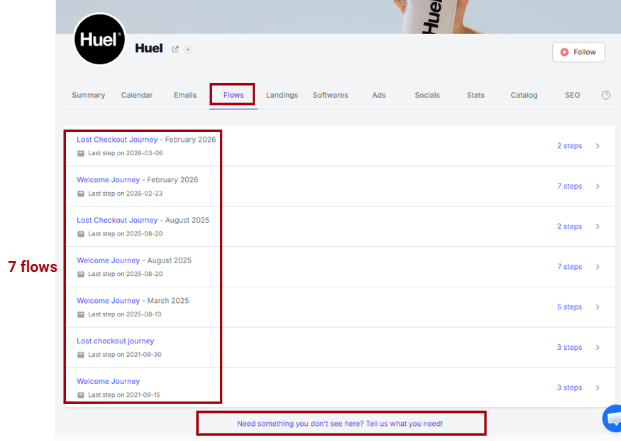Click calendar icon beside Last step 2021-09-30
Image resolution: width=621 pixels, height=441 pixels.
click(x=81, y=355)
